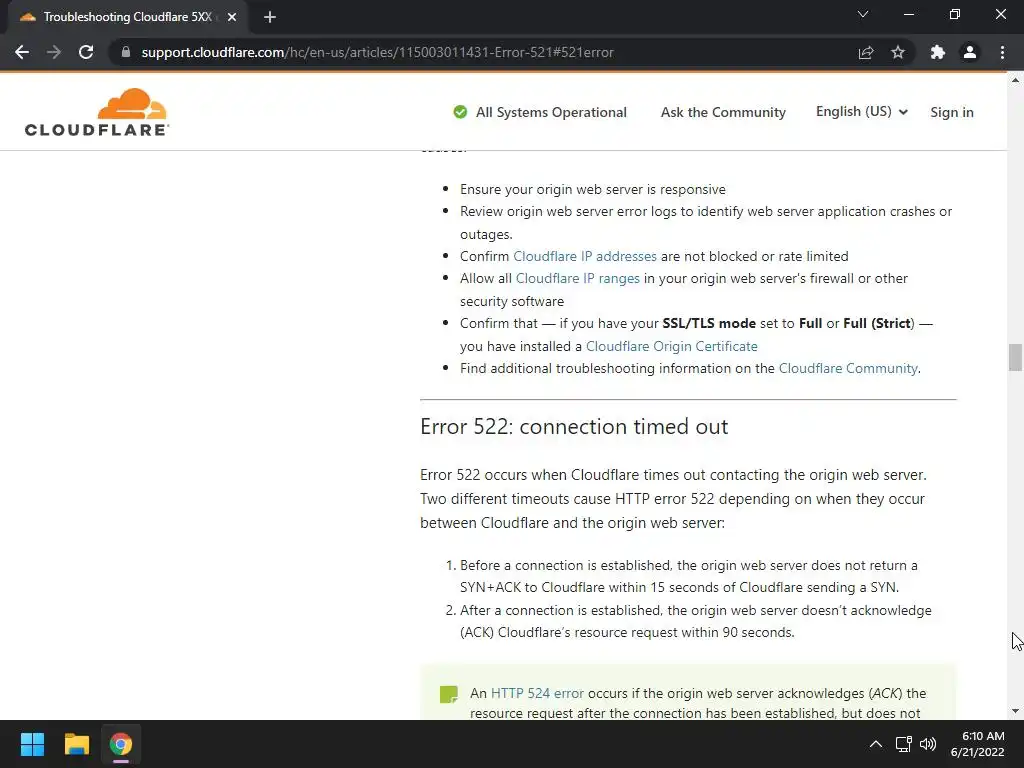
Task: Open Ask the Community
Action: [723, 112]
